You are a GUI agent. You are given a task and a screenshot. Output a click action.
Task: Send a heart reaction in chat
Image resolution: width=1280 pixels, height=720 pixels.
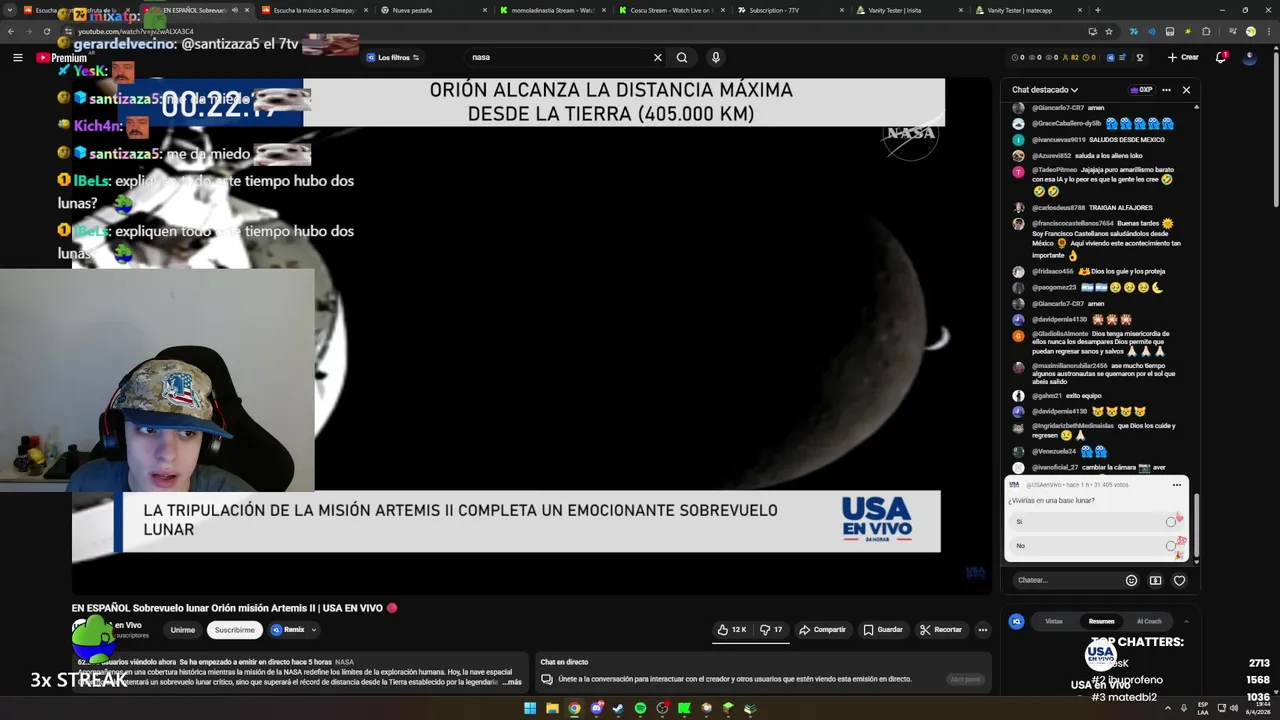(1179, 580)
